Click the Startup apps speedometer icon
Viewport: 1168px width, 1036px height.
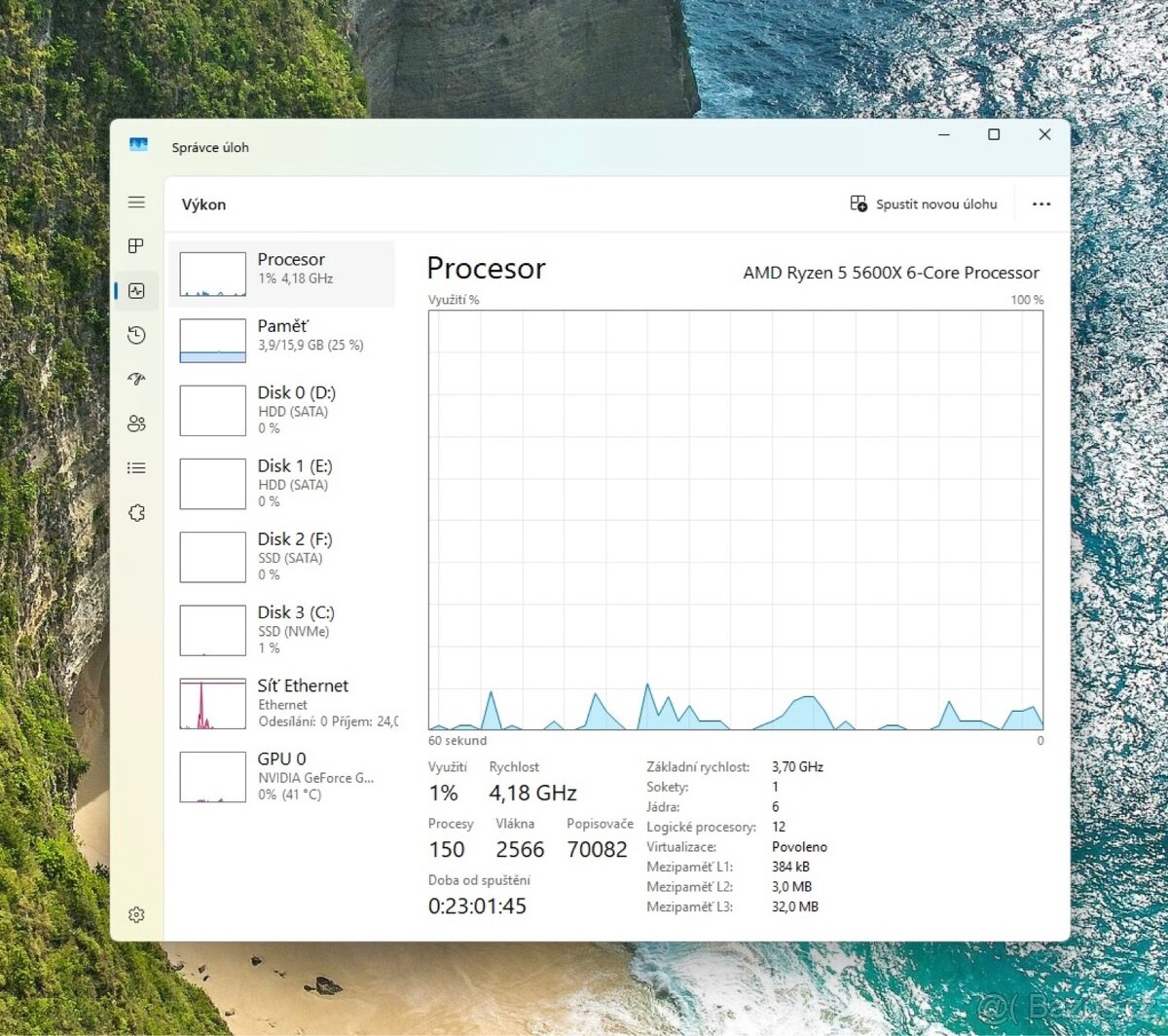(136, 379)
